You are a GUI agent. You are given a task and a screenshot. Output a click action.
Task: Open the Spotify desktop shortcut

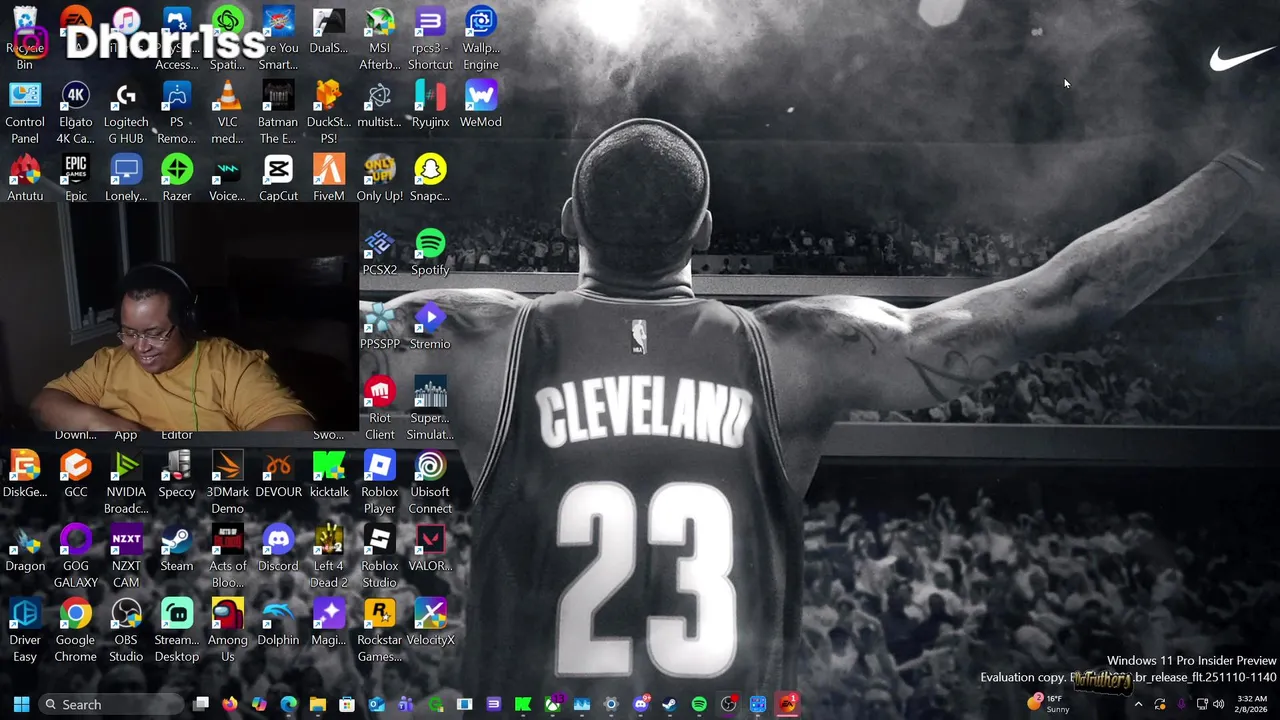pos(430,252)
